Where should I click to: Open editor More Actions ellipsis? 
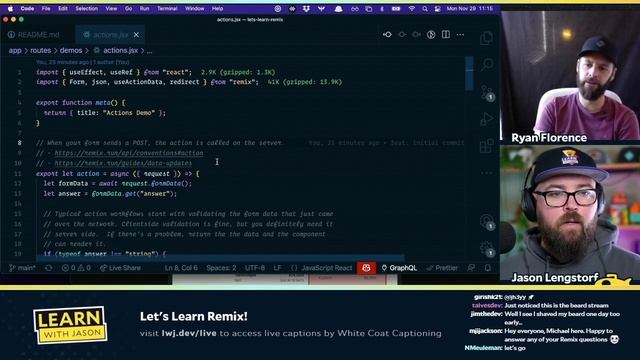tap(460, 35)
